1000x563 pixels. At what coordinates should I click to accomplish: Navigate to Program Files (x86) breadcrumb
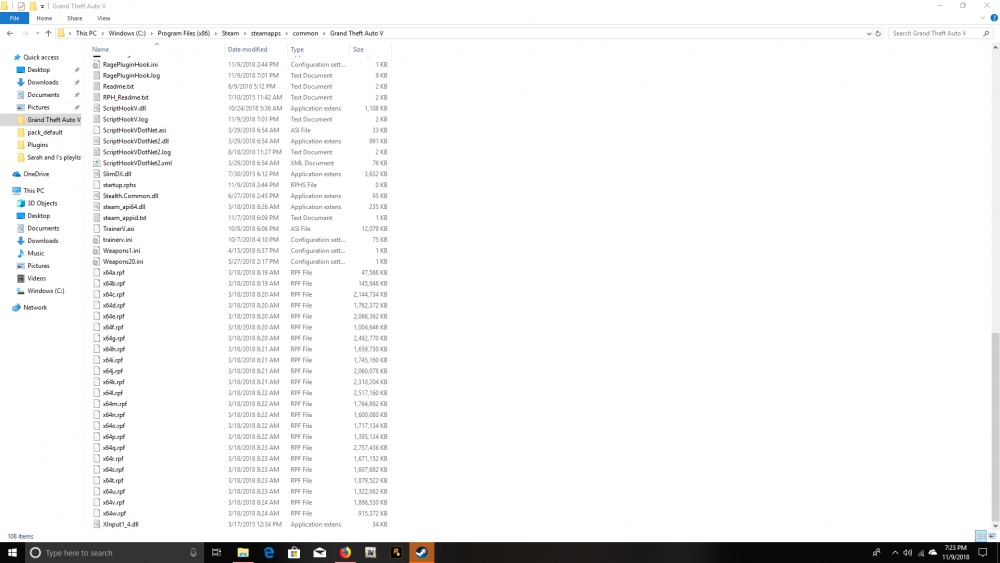pos(183,33)
